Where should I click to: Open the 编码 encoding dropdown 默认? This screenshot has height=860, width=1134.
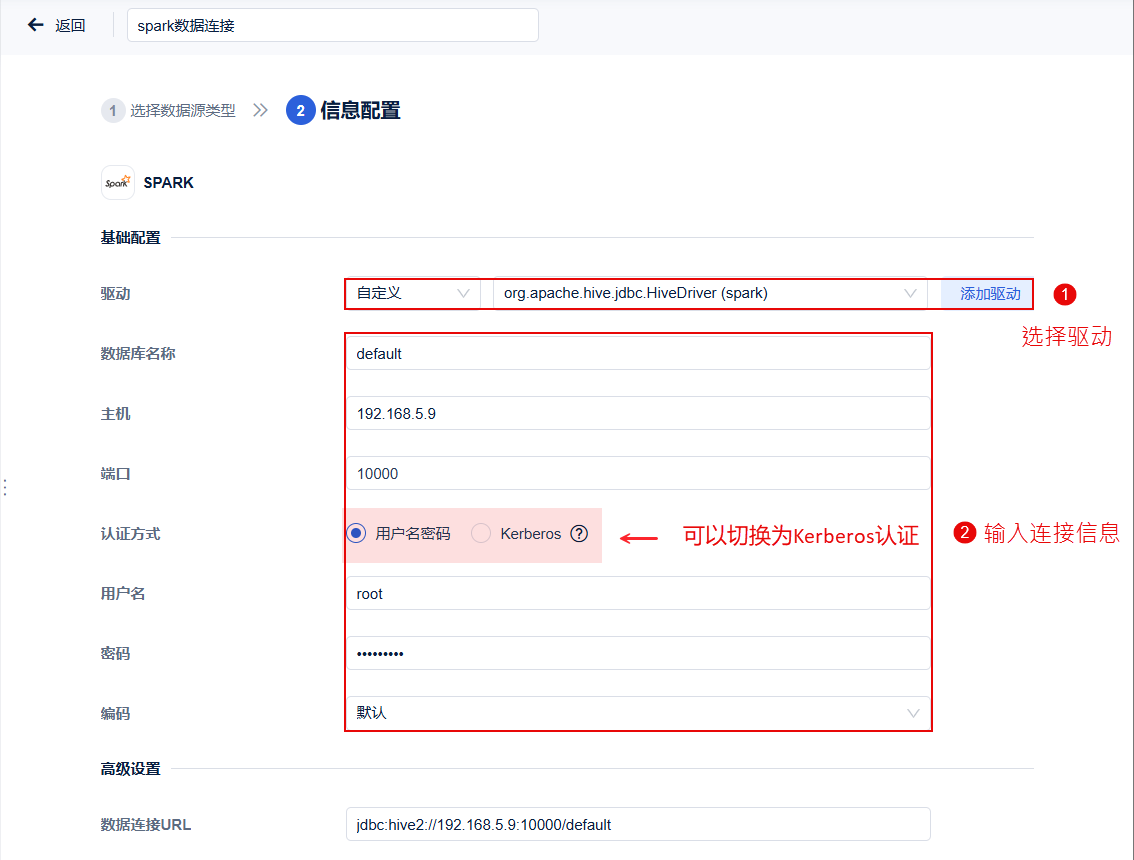pos(638,713)
